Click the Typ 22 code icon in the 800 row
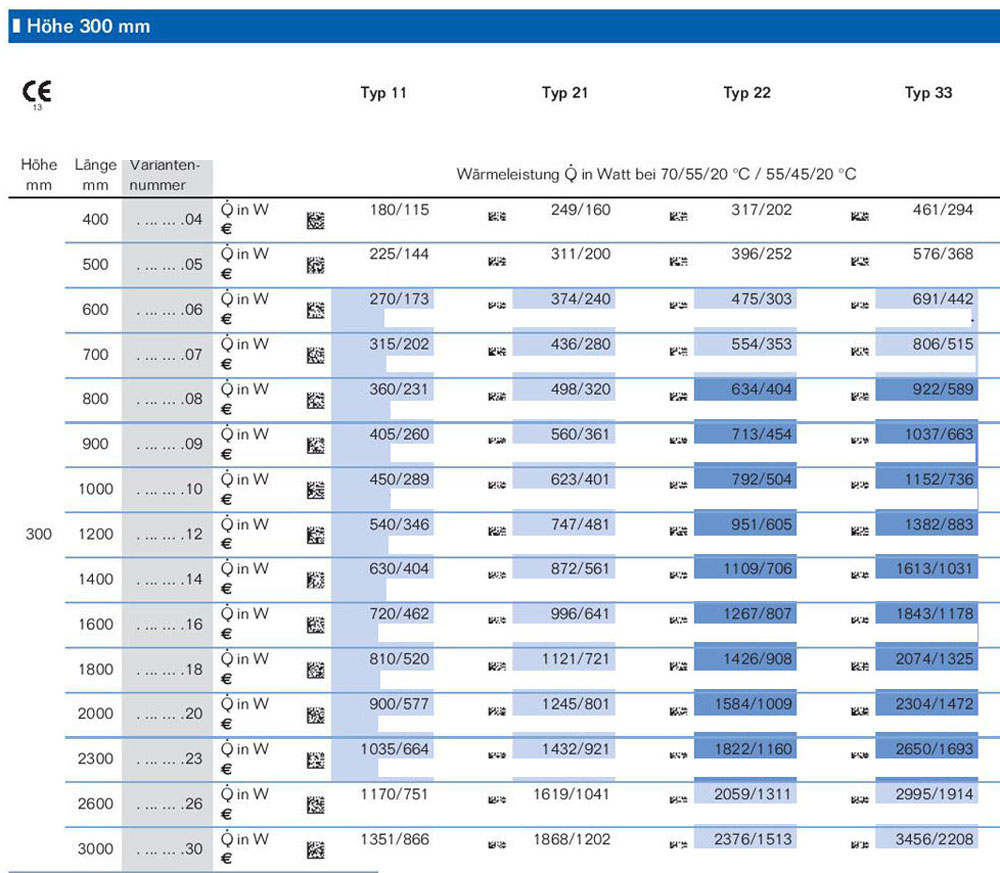1000x873 pixels. (x=679, y=396)
